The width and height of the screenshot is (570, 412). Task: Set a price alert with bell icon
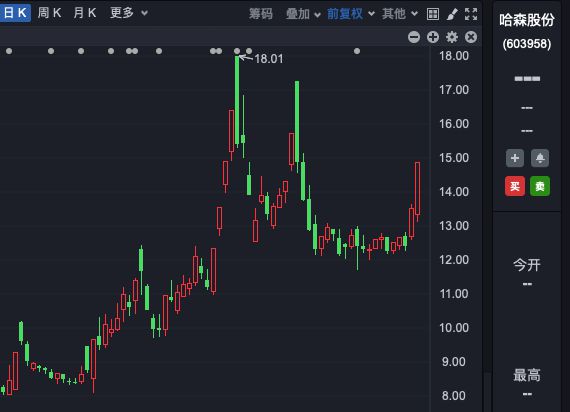540,158
